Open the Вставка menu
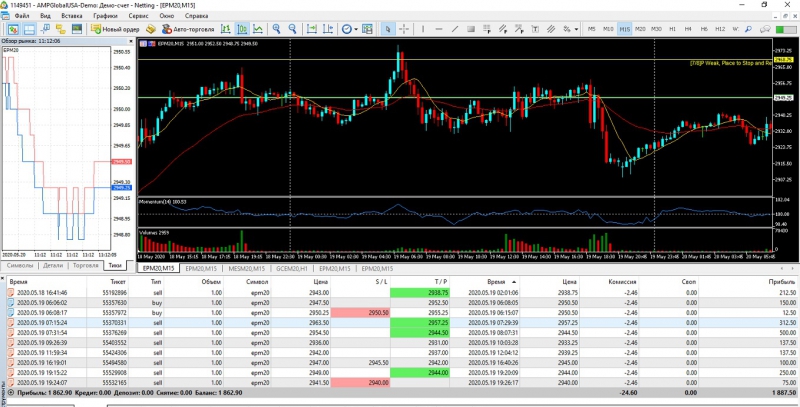800x407 pixels. click(x=71, y=16)
